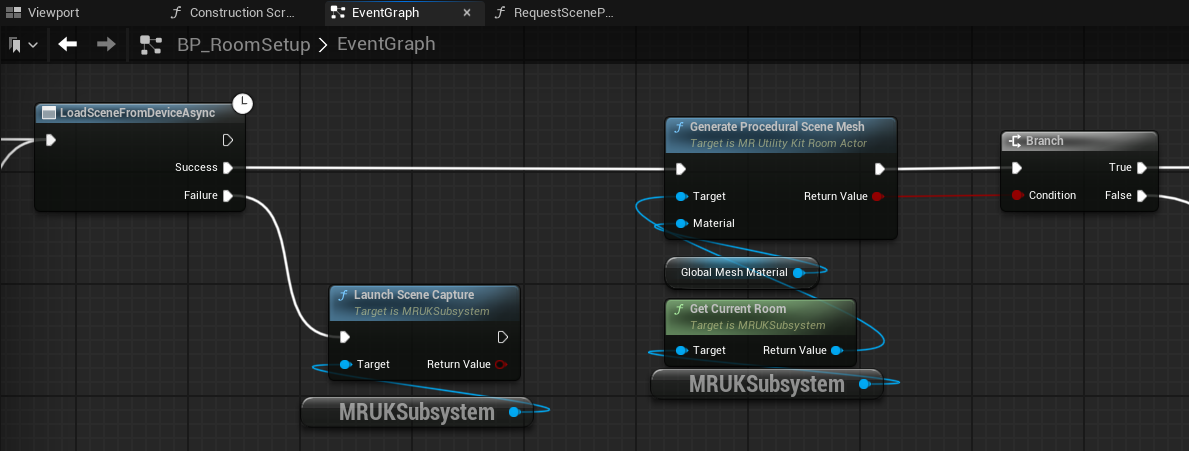The height and width of the screenshot is (451, 1189).
Task: Click EventGraph in the breadcrumb path
Action: pos(386,45)
